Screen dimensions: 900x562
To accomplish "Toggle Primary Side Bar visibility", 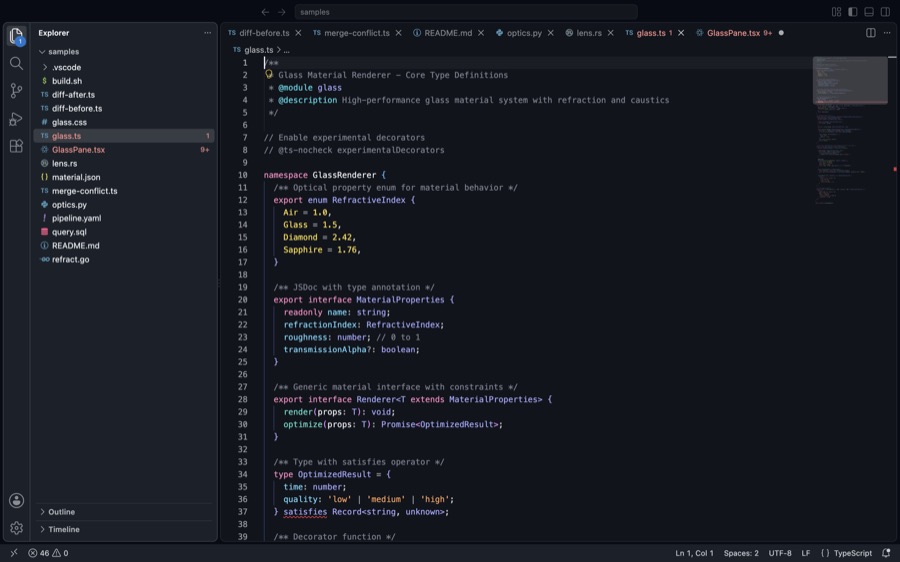I will tap(853, 12).
